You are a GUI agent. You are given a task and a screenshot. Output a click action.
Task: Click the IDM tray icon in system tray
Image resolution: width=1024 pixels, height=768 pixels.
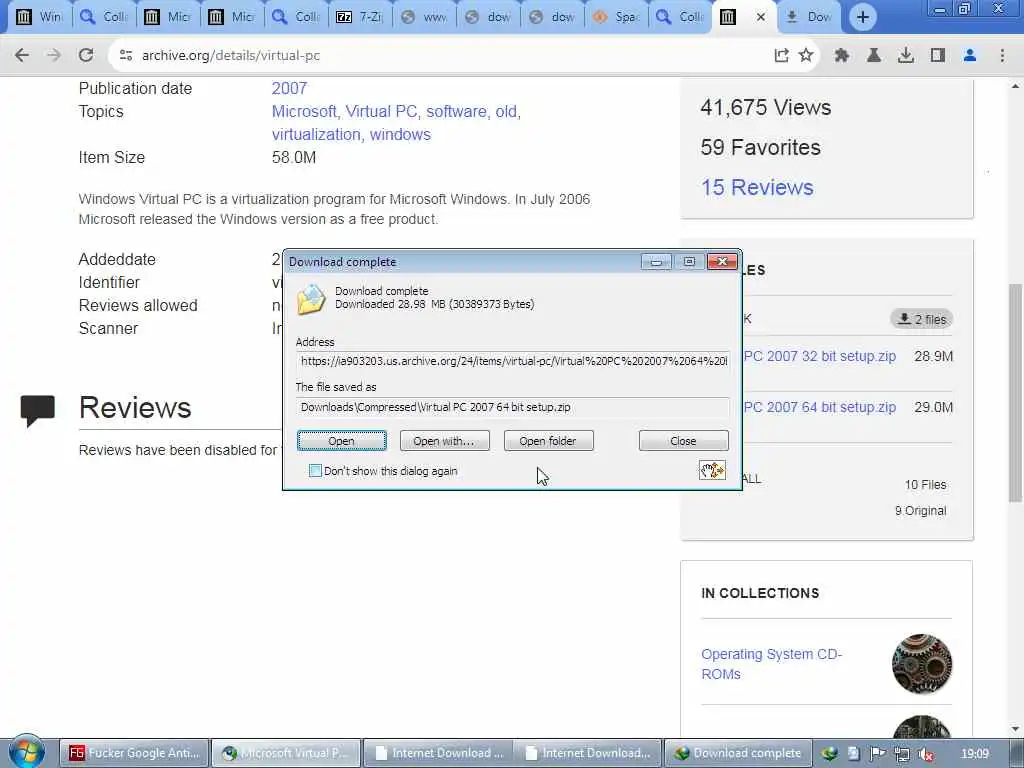pyautogui.click(x=829, y=754)
